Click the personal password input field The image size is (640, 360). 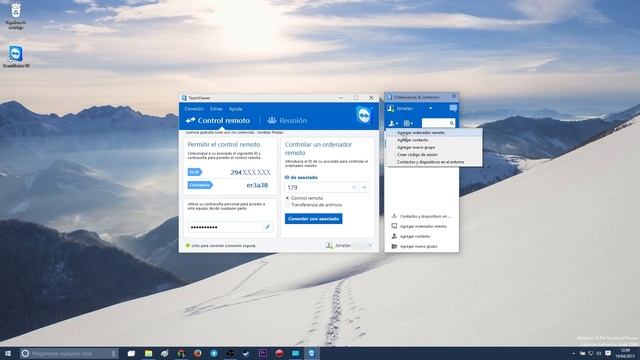point(225,227)
